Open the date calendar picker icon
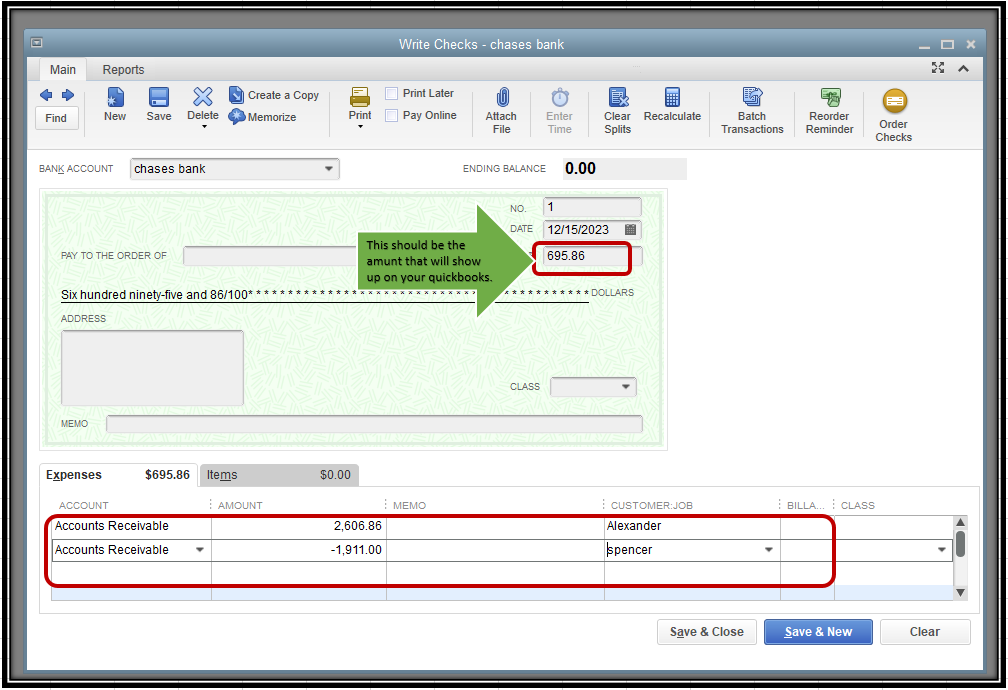1008x690 pixels. 630,230
